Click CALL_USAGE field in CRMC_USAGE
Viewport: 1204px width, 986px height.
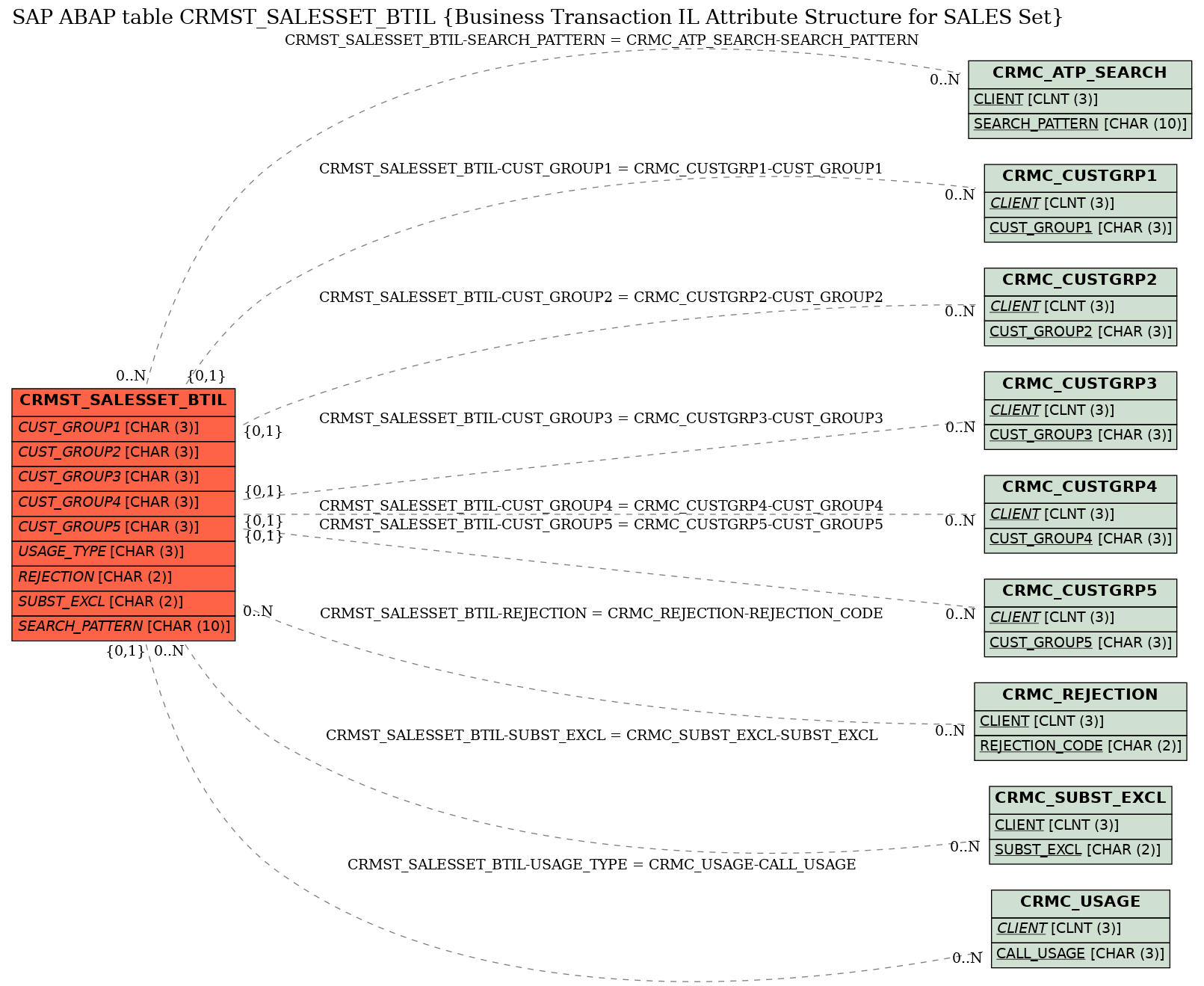(1080, 955)
